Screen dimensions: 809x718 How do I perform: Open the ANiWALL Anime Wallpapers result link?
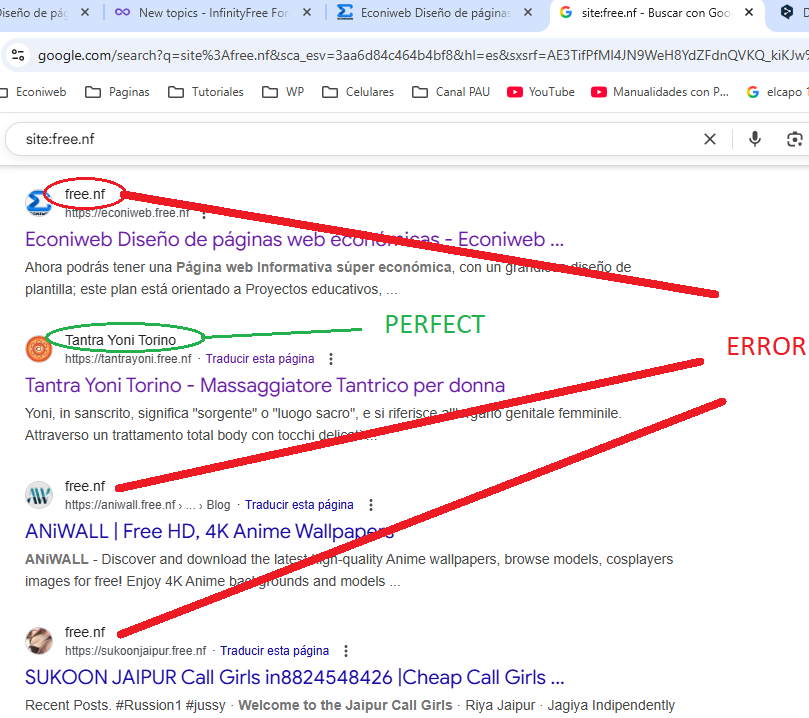coord(209,531)
